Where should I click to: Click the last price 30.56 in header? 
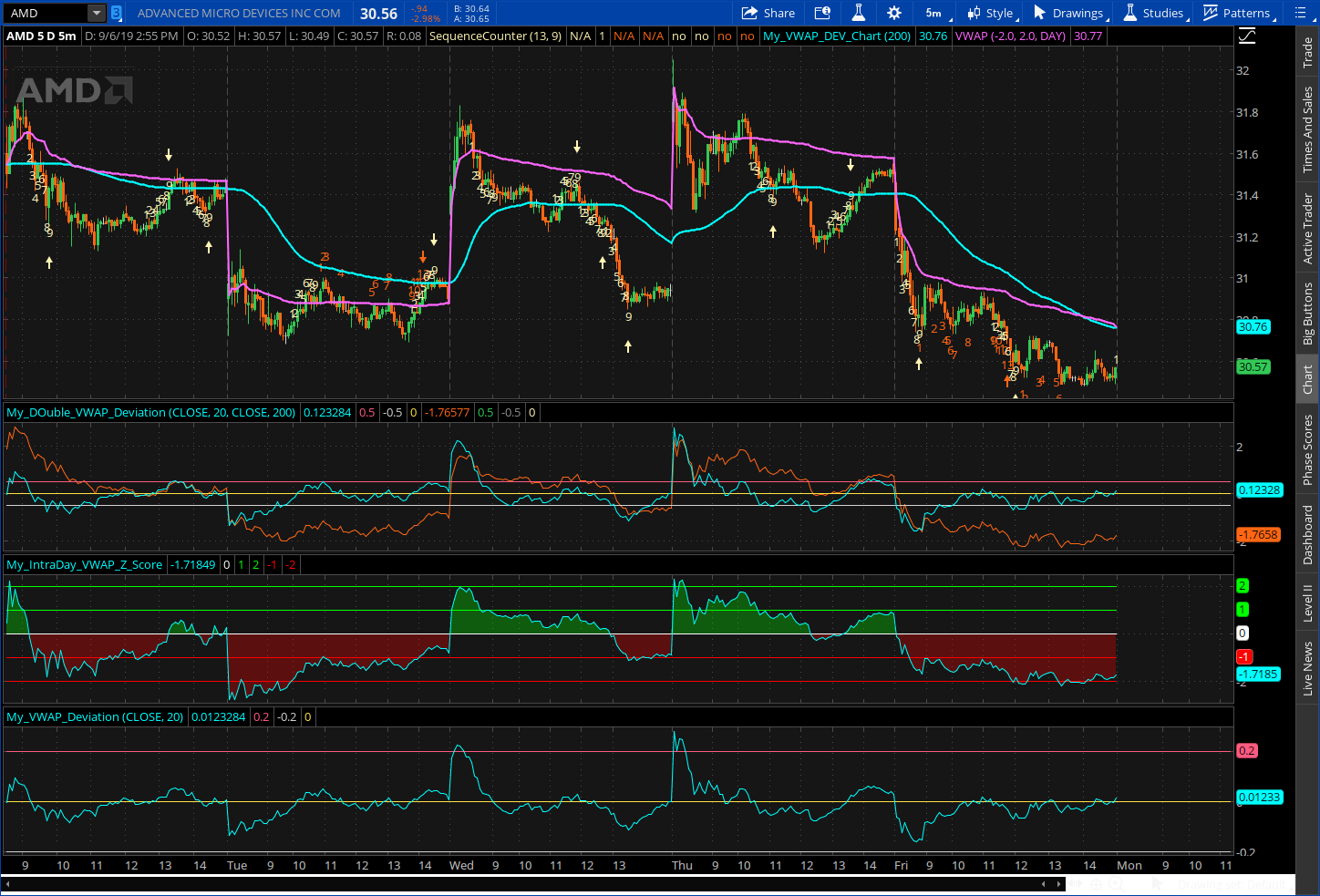[x=378, y=14]
